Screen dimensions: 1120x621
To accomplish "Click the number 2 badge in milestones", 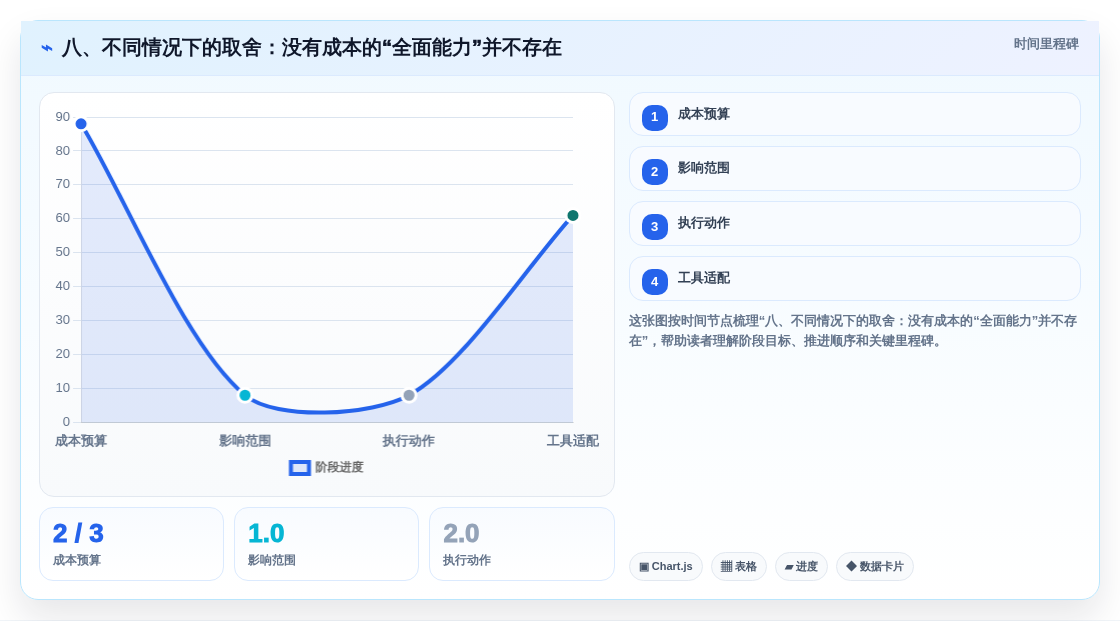I will 654,172.
